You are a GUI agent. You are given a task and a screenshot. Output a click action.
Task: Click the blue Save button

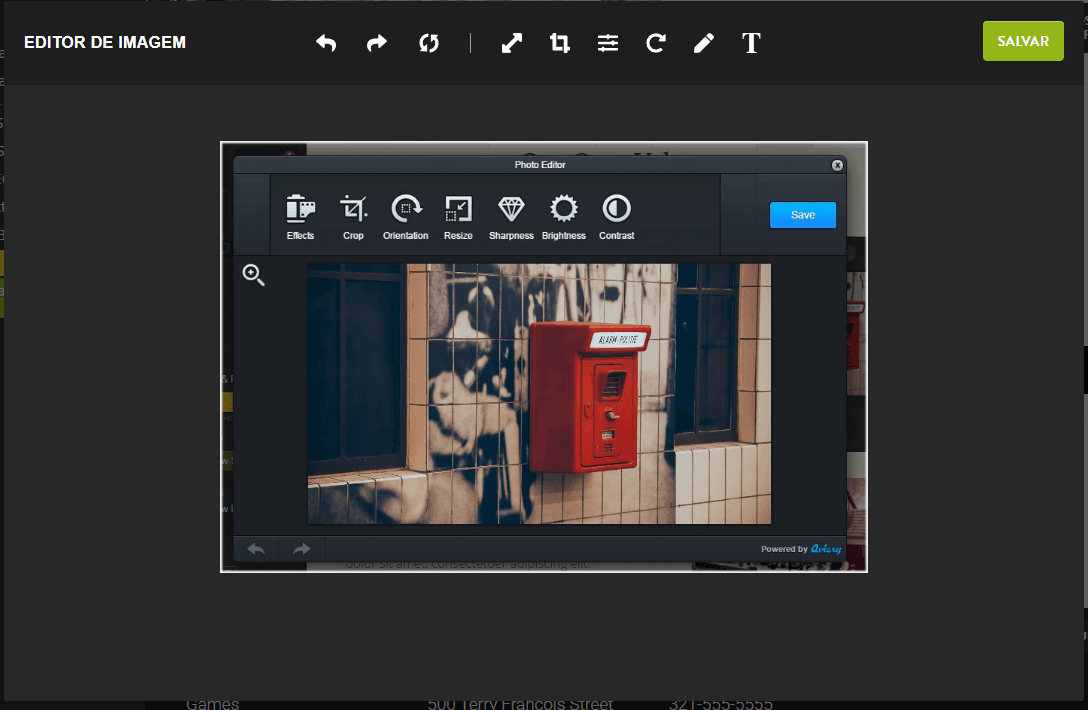tap(803, 215)
